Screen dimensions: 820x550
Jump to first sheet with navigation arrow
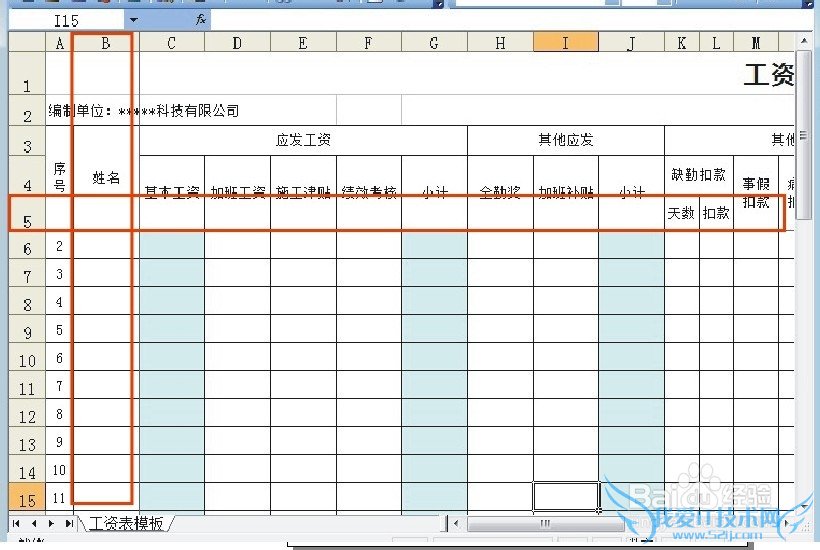16,523
